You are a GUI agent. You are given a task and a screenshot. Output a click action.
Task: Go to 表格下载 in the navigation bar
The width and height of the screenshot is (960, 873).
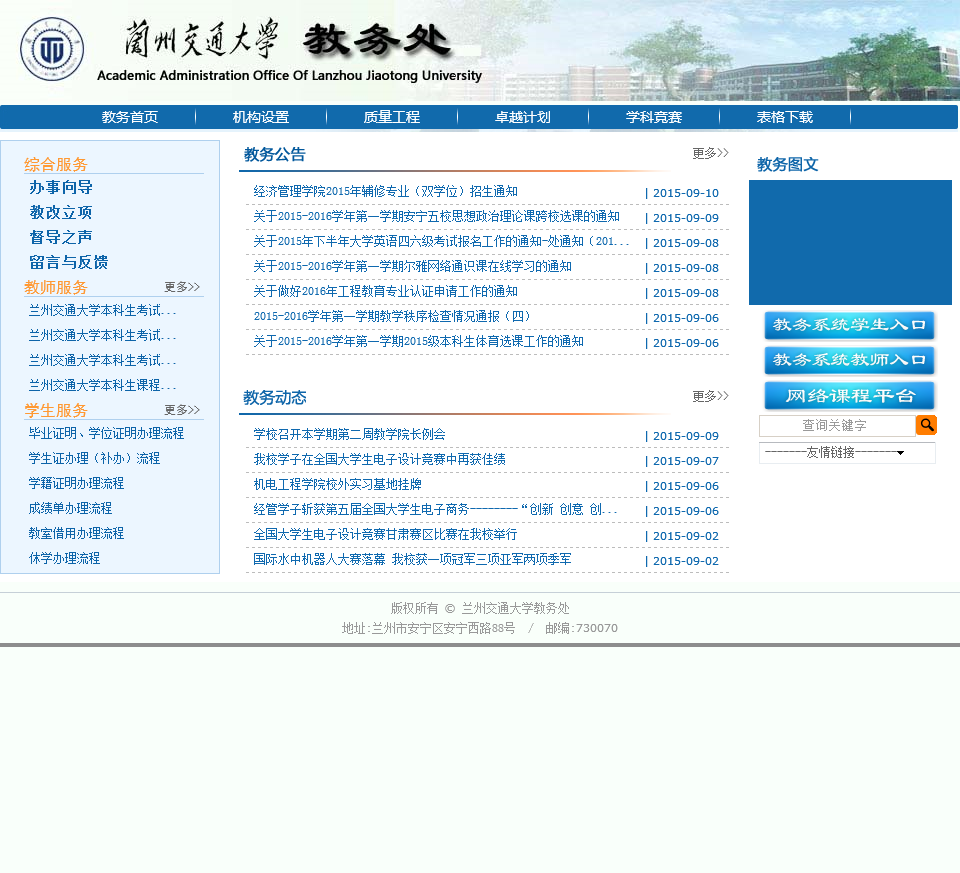pos(784,117)
